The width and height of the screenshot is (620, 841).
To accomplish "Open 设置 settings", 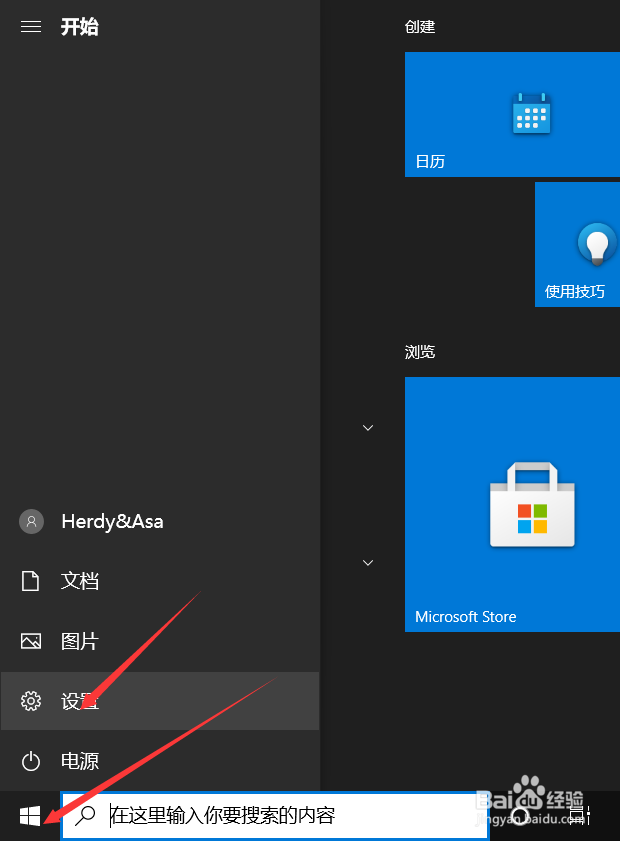I will coord(160,701).
